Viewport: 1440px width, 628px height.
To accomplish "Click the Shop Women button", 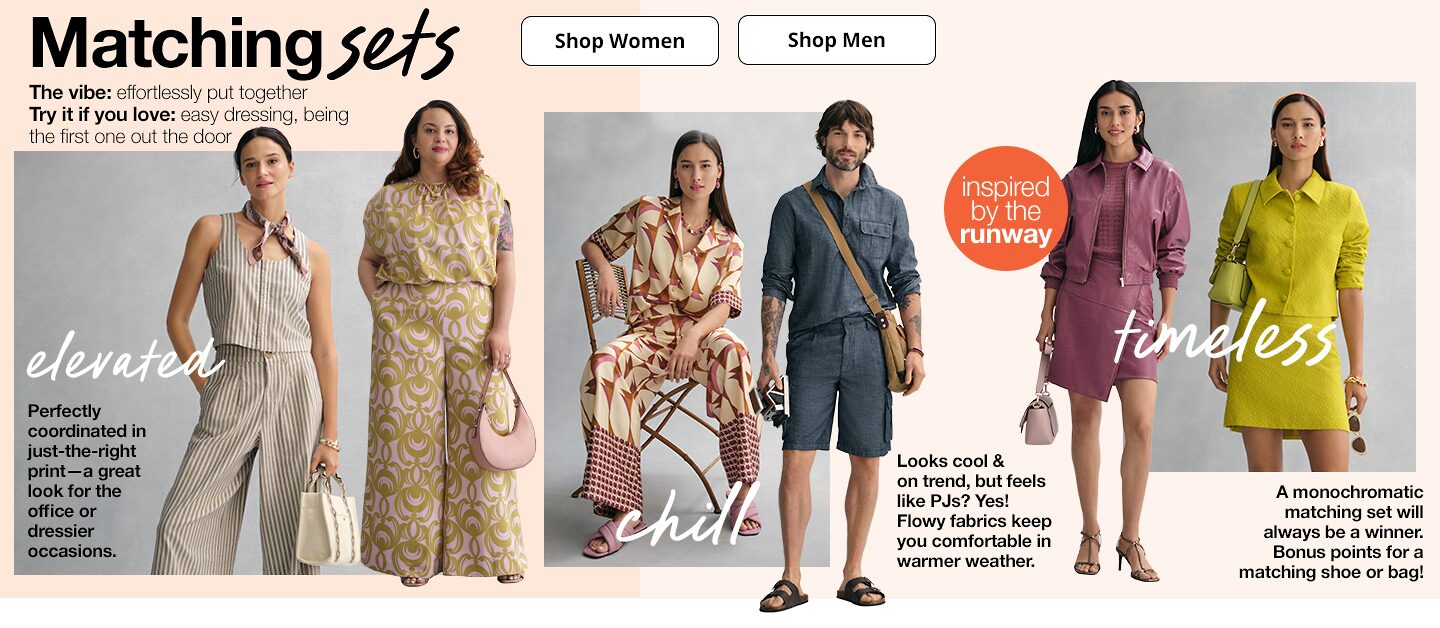I will click(620, 41).
